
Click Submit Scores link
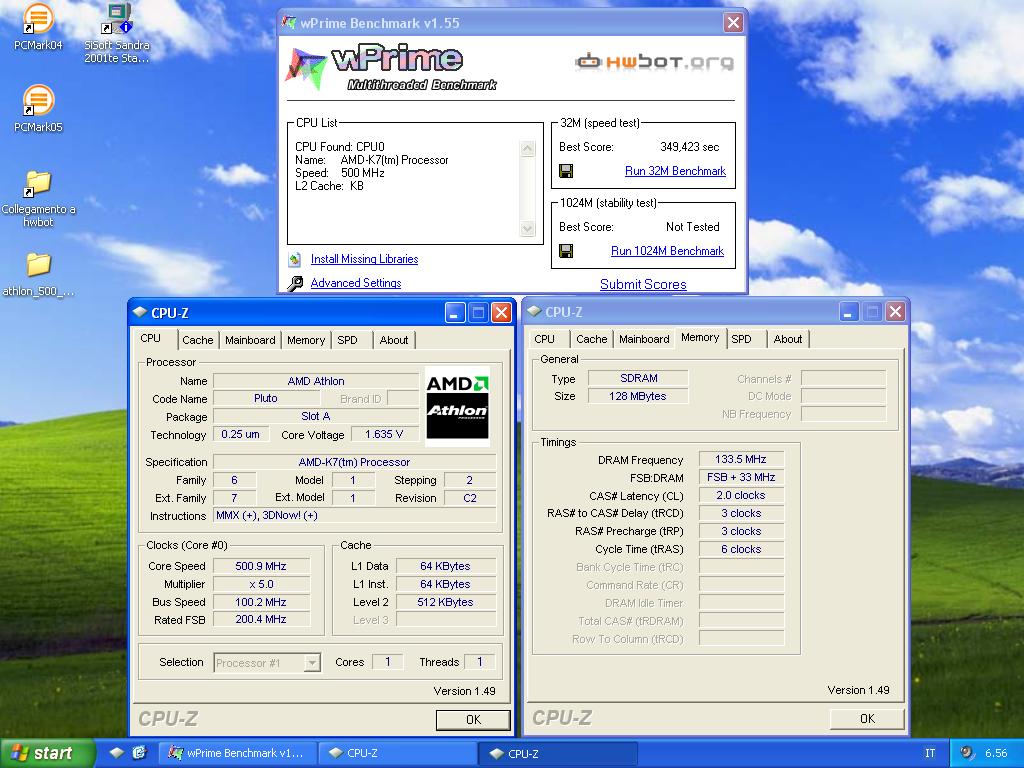tap(643, 284)
